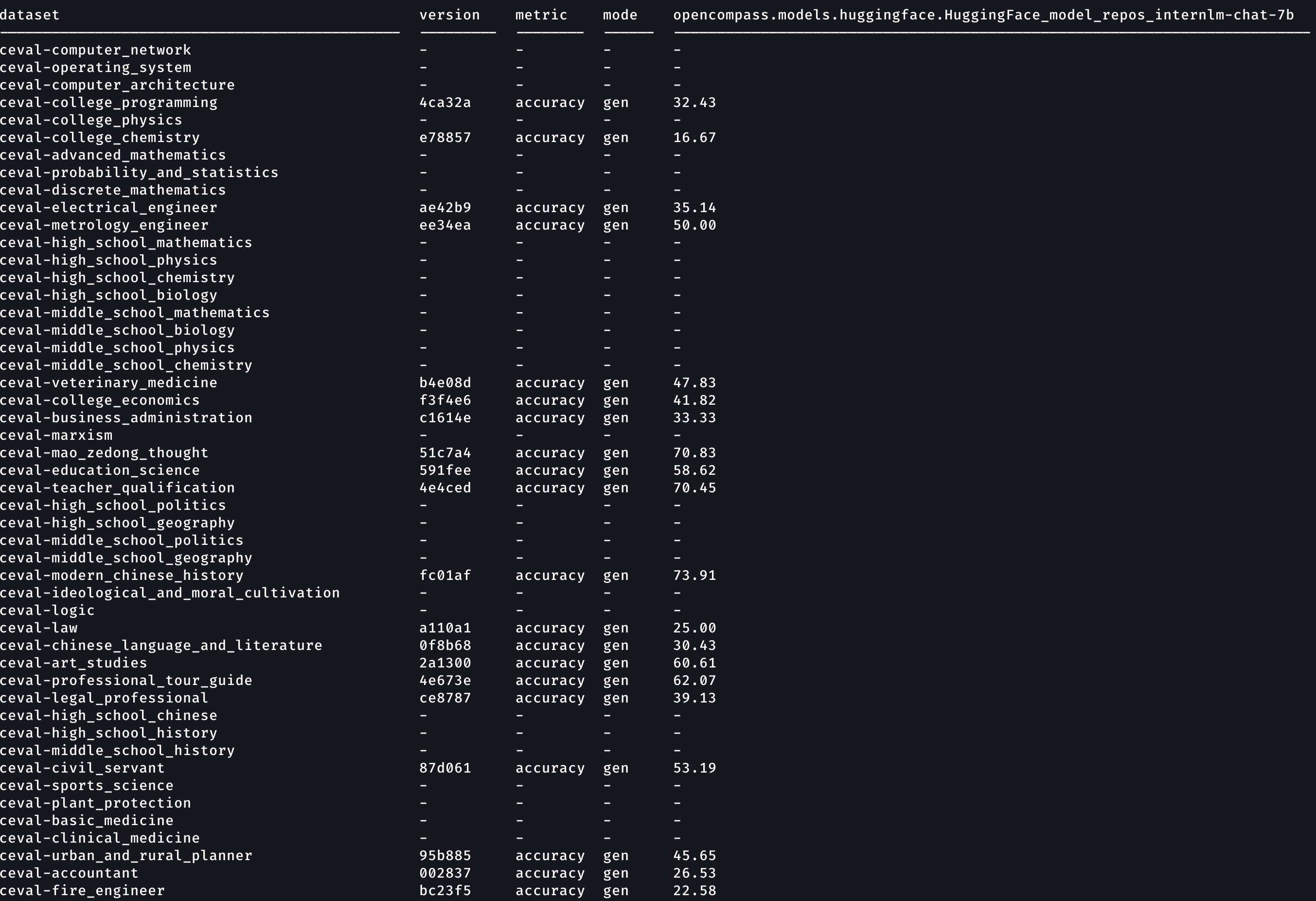Click the ceval-computer_network dataset name
Image resolution: width=1316 pixels, height=901 pixels.
[x=95, y=51]
